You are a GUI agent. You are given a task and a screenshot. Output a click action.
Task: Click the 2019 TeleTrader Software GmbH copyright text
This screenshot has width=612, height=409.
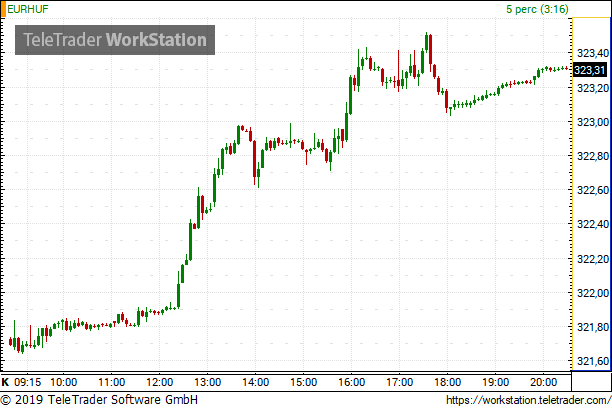(x=99, y=400)
